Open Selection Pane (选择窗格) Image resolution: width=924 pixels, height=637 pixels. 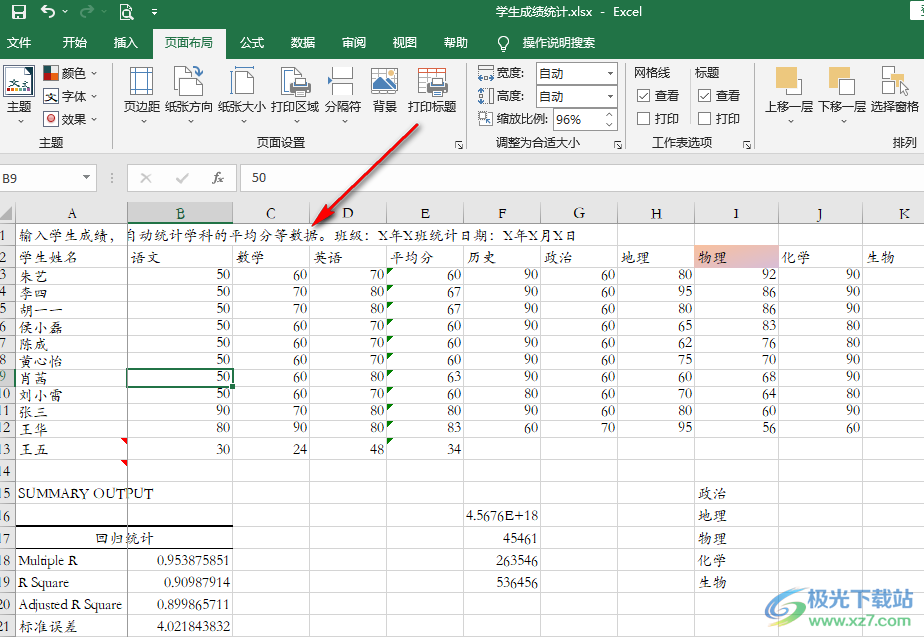coord(895,88)
